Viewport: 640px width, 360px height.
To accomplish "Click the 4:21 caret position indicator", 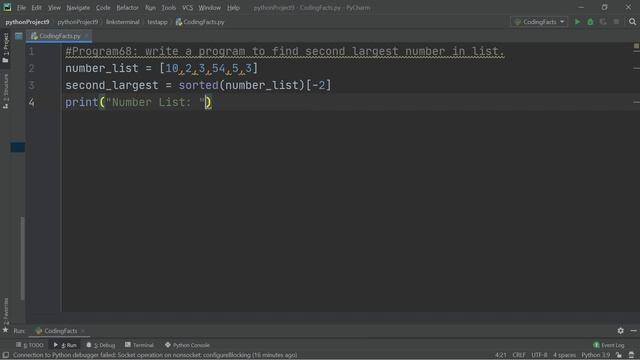I will pos(501,355).
